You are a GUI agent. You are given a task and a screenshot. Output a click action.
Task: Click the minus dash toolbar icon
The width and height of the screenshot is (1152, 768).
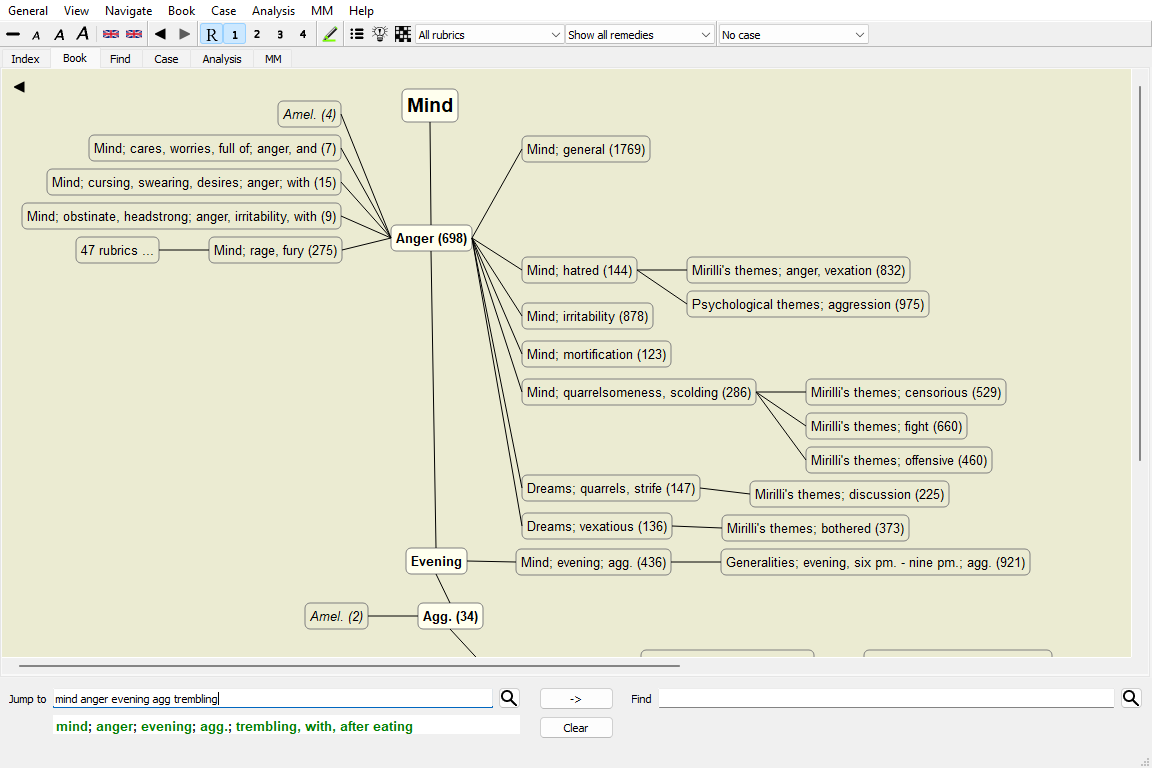[12, 35]
